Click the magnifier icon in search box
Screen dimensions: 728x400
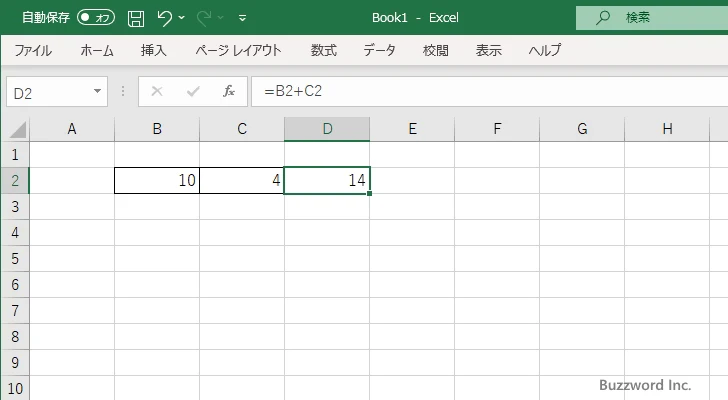coord(603,18)
